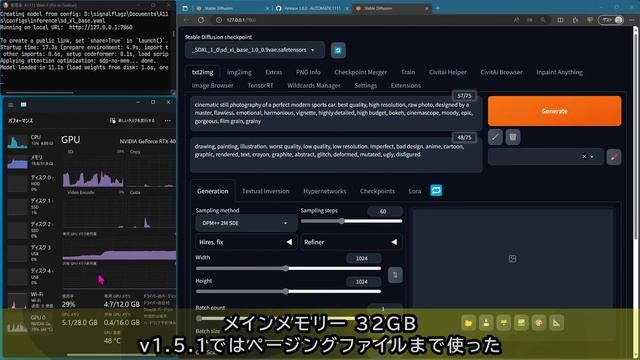
Task: Refresh the Stable Diffusion checkpoint list
Action: click(338, 51)
